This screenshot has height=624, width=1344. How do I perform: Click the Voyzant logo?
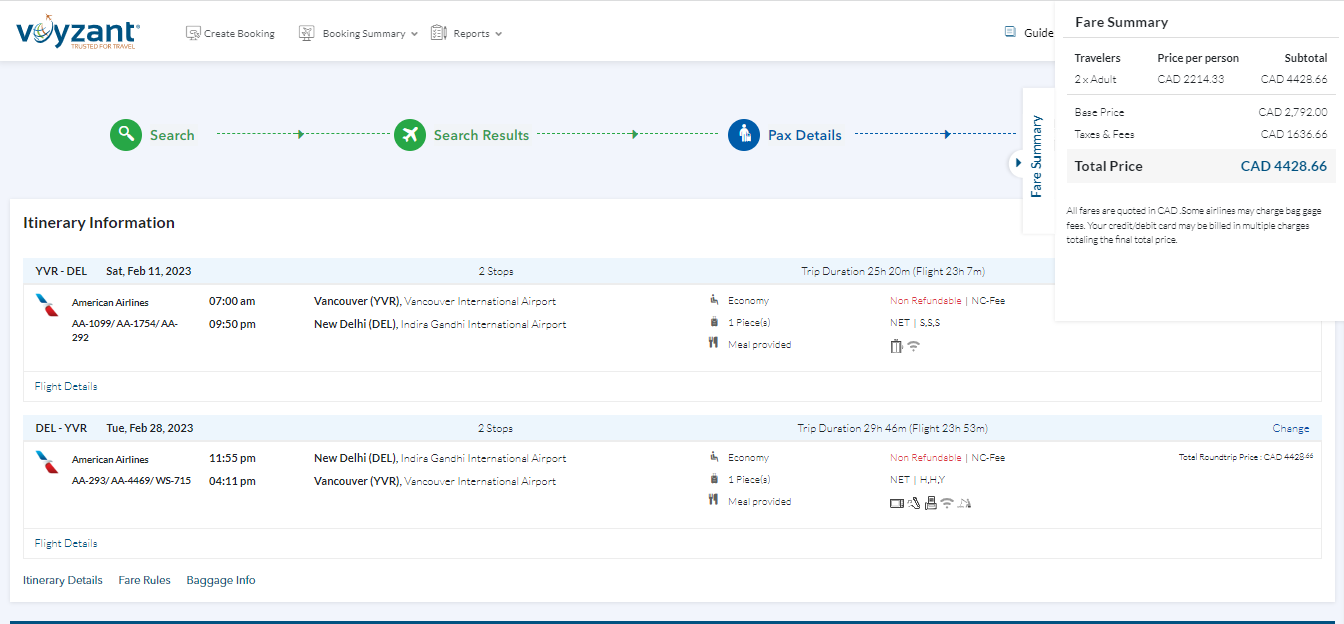click(78, 32)
